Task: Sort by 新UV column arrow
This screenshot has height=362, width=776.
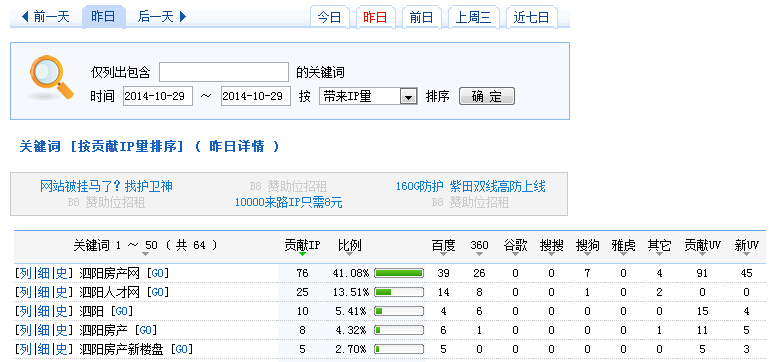Action: pyautogui.click(x=747, y=254)
